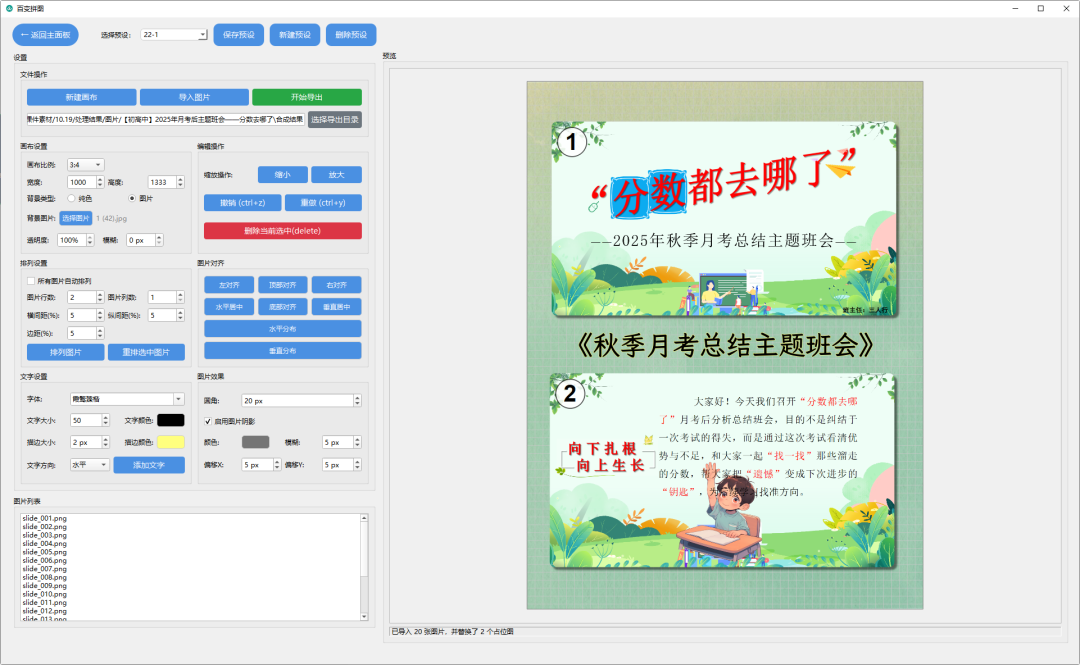1080x665 pixels.
Task: Click slide thumbnail numbered 1 in preview
Action: [724, 219]
